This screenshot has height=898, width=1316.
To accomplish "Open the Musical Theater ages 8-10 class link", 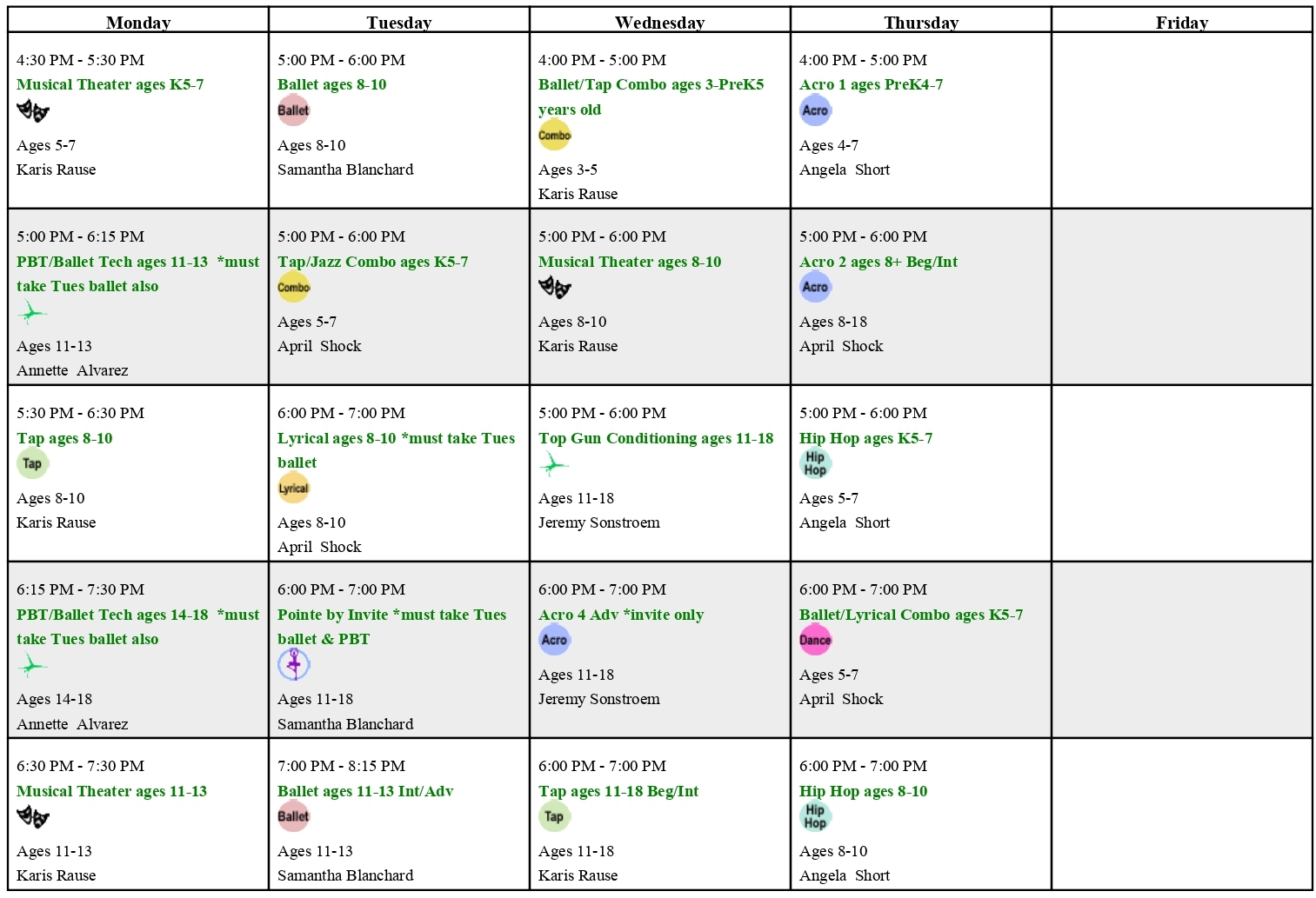I will [x=630, y=262].
